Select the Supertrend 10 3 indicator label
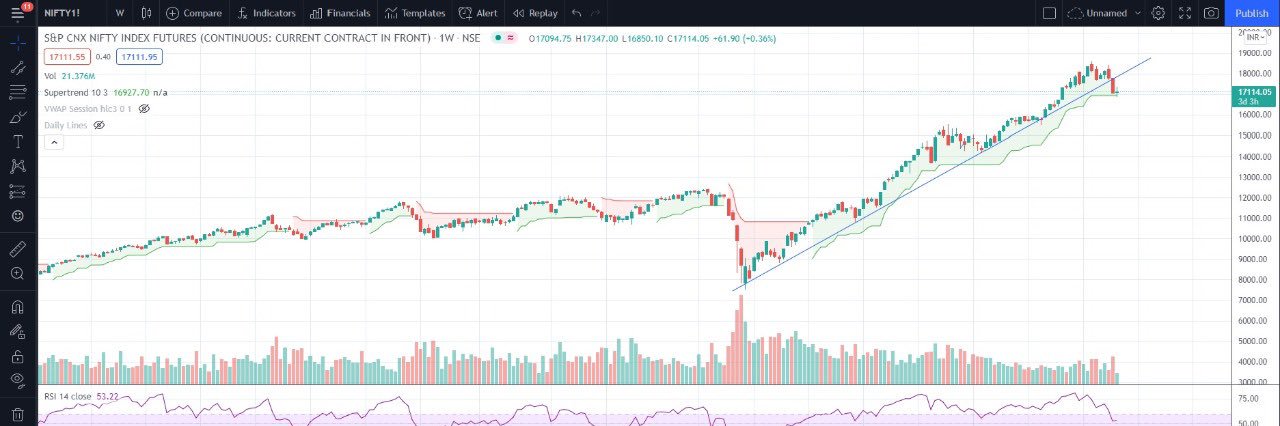This screenshot has width=1280, height=426. [76, 92]
